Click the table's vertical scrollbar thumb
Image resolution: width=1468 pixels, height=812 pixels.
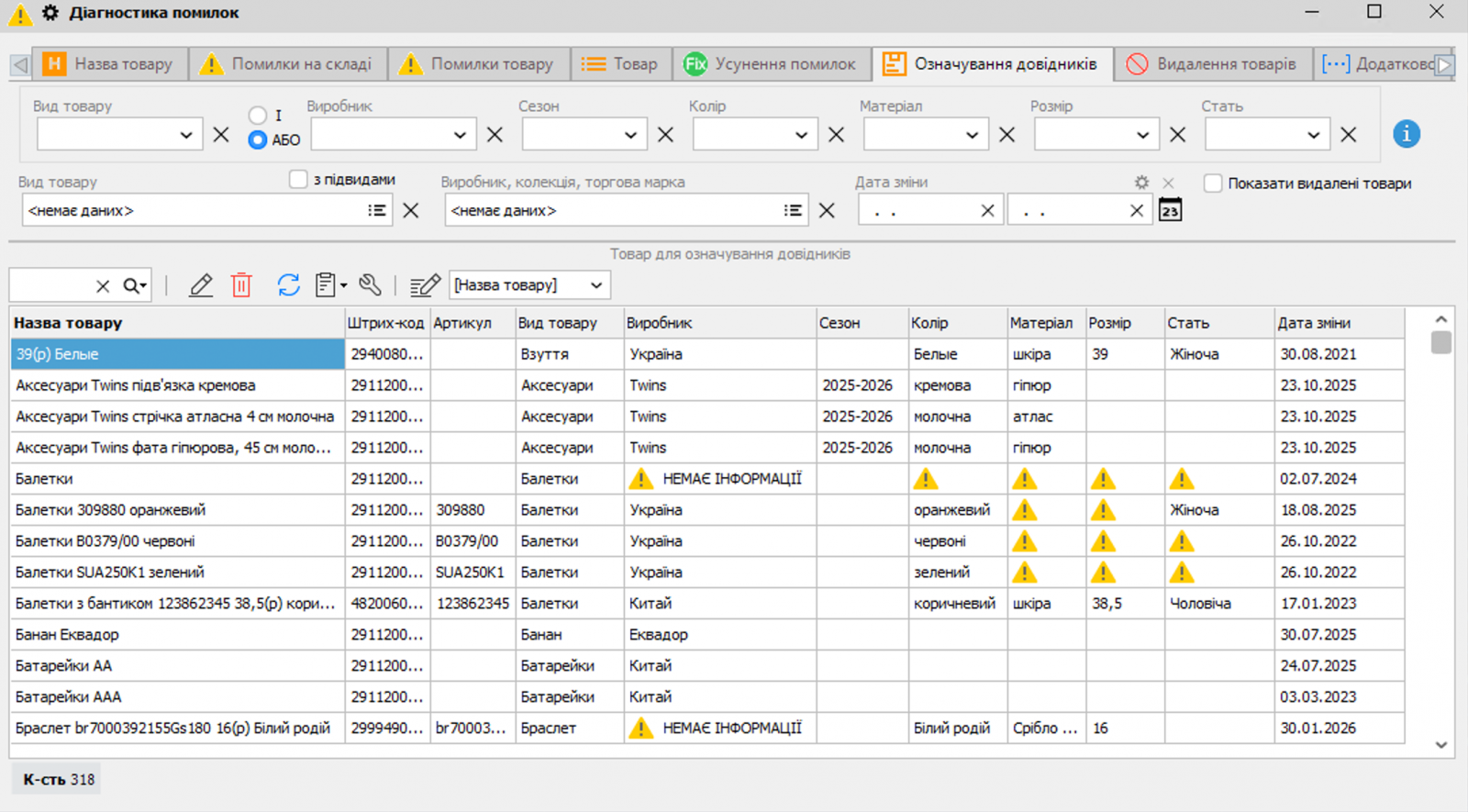click(x=1441, y=342)
